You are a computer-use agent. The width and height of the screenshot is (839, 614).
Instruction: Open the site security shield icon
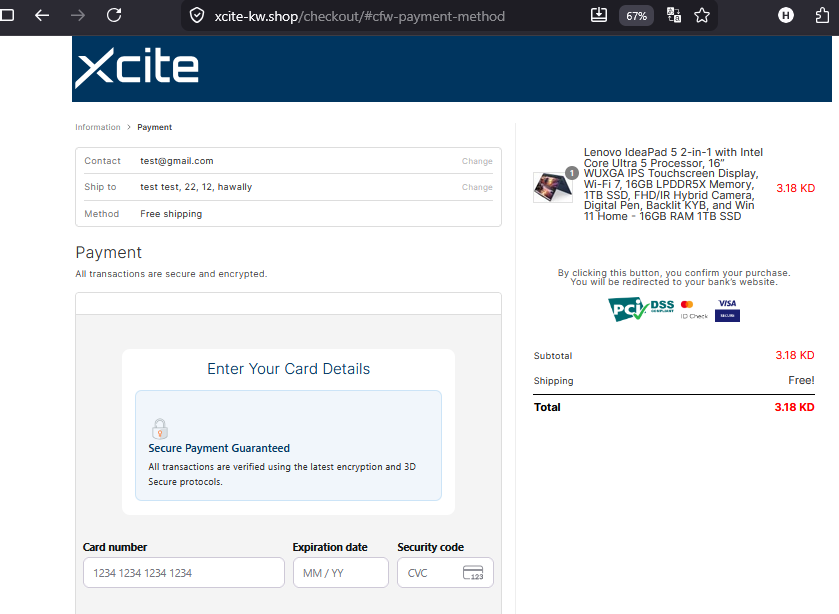[x=197, y=16]
